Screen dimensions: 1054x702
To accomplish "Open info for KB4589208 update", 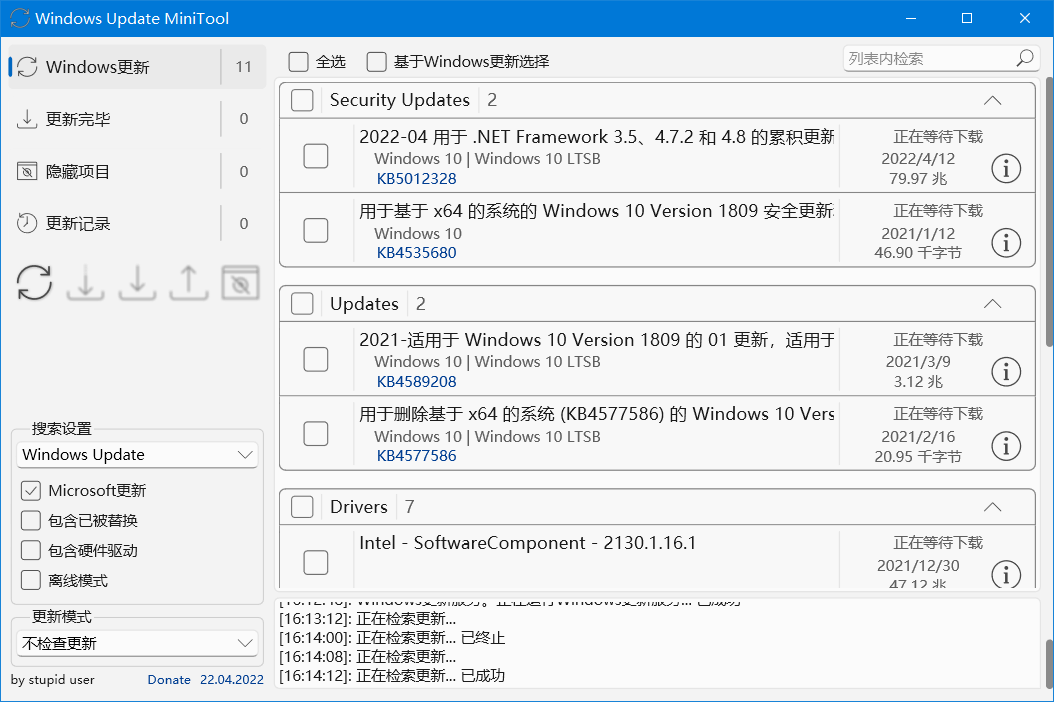I will 1006,372.
